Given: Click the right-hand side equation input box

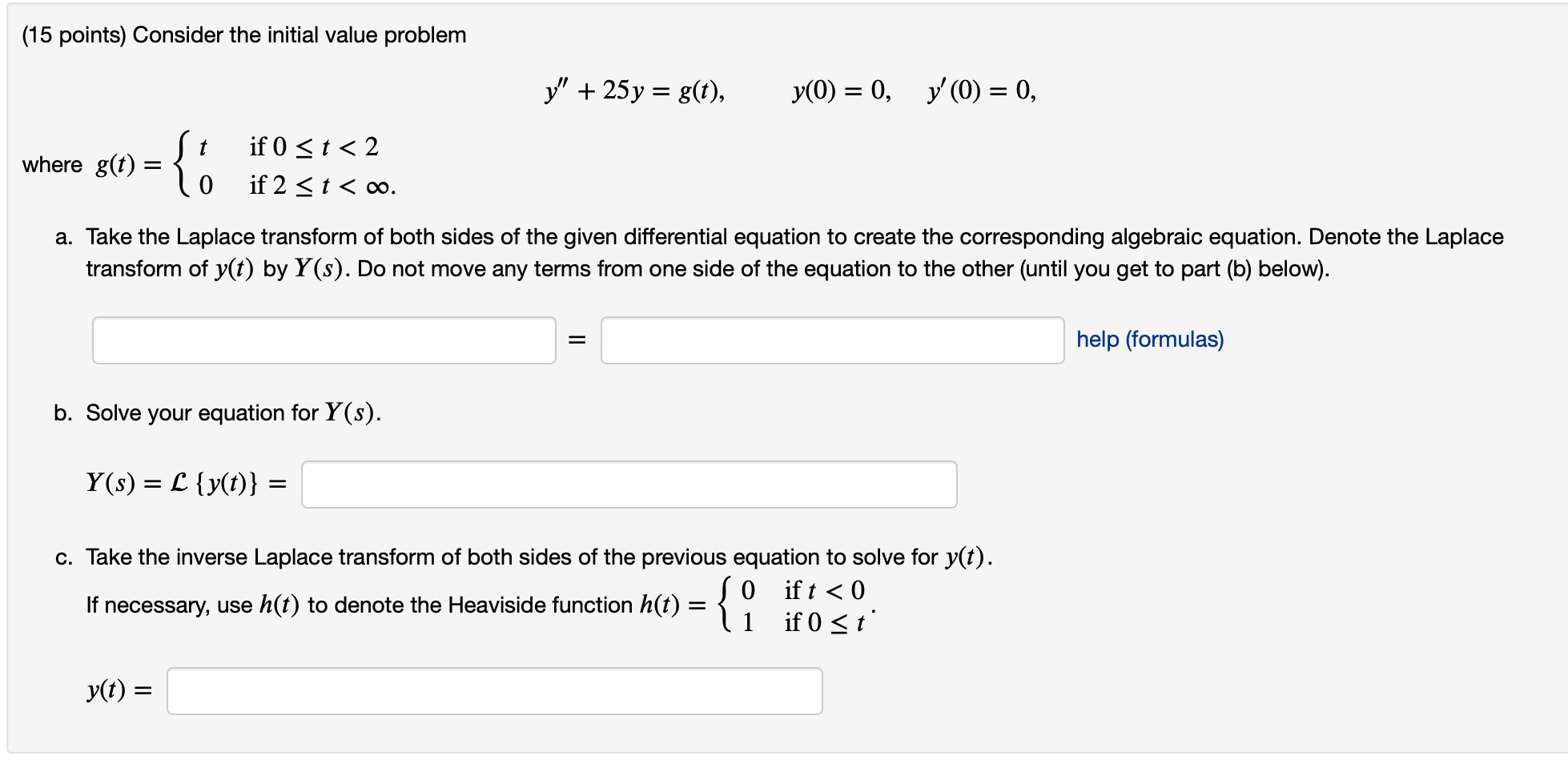Looking at the screenshot, I should (x=832, y=340).
